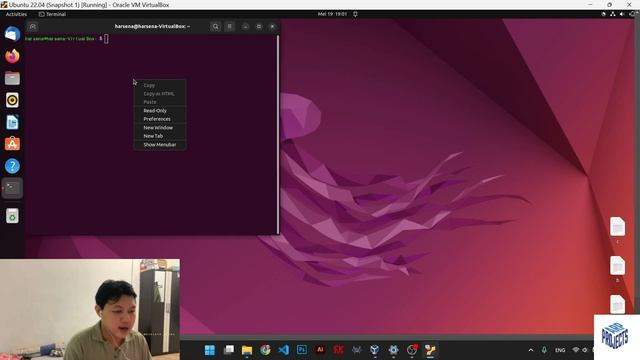Open Ubuntu Software from the dock
640x360 pixels.
tap(12, 144)
